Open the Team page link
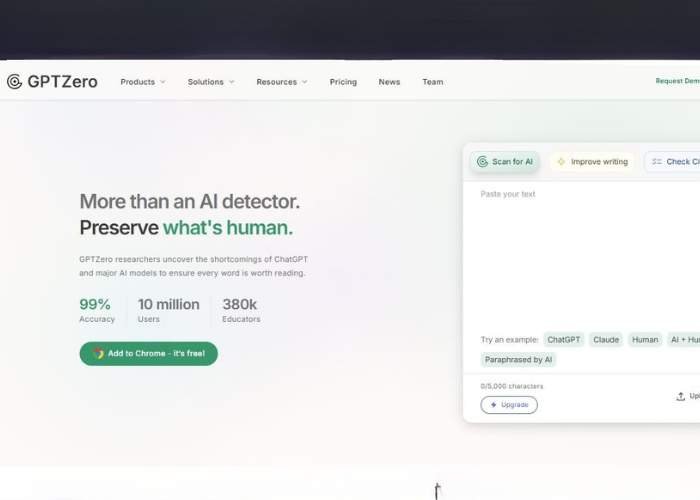Viewport: 700px width, 500px height. [432, 82]
